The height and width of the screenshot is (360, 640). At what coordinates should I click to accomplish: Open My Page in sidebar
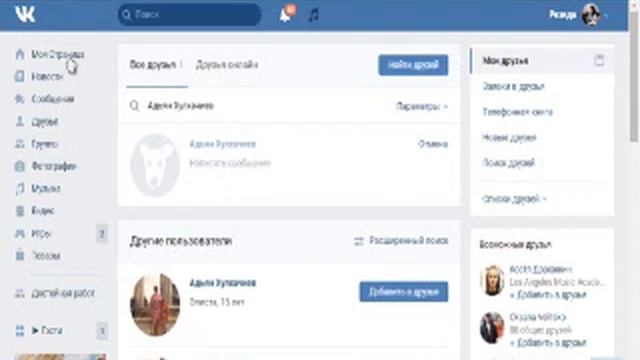58,54
